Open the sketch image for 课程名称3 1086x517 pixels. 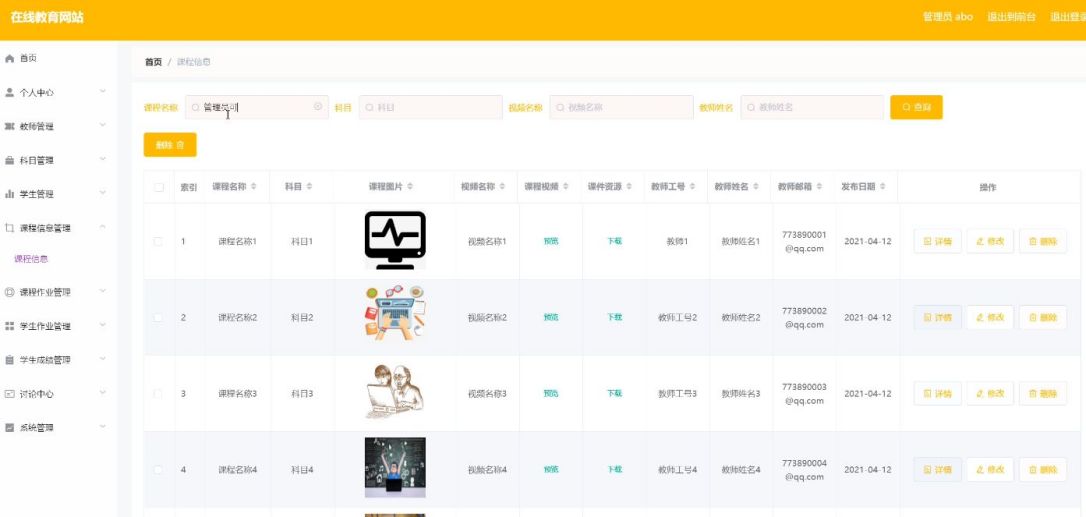pyautogui.click(x=395, y=392)
